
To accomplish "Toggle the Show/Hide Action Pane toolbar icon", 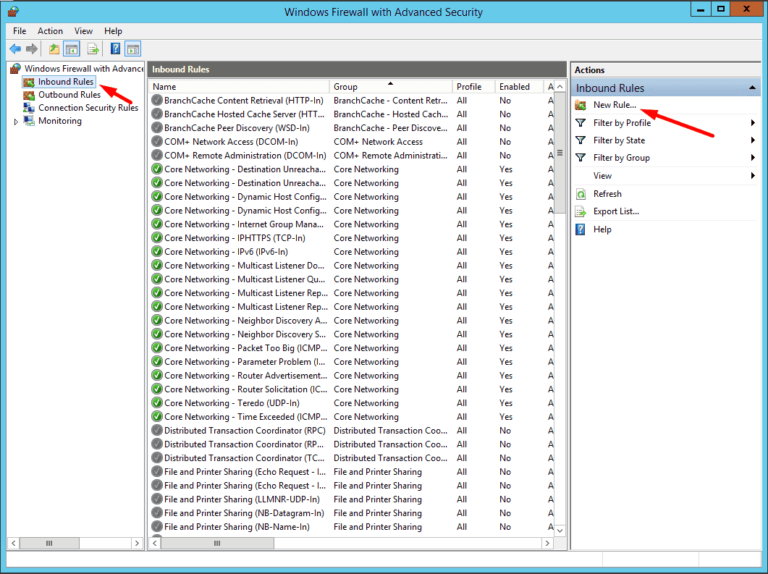I will point(133,49).
